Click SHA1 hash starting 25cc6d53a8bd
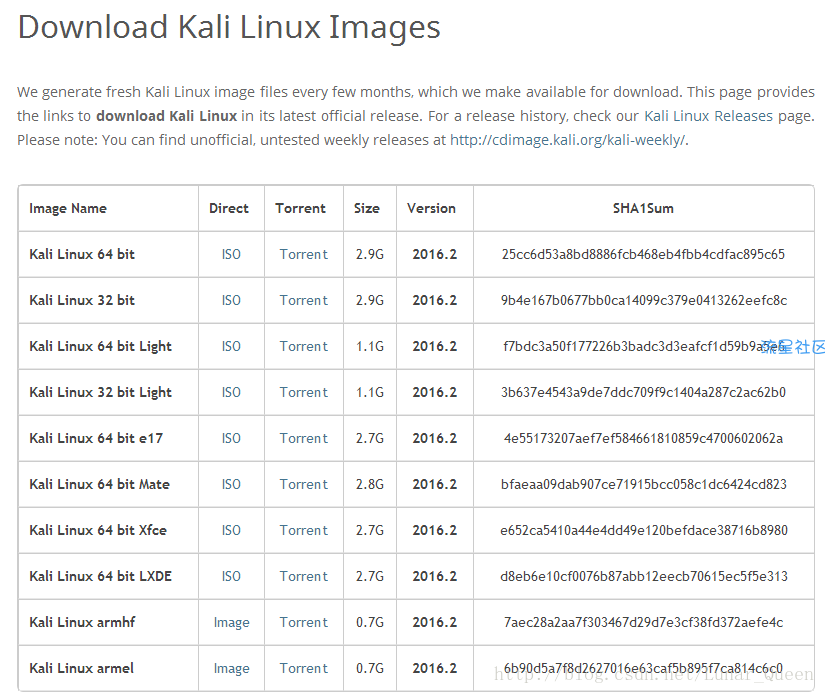This screenshot has width=825, height=694. click(x=643, y=254)
